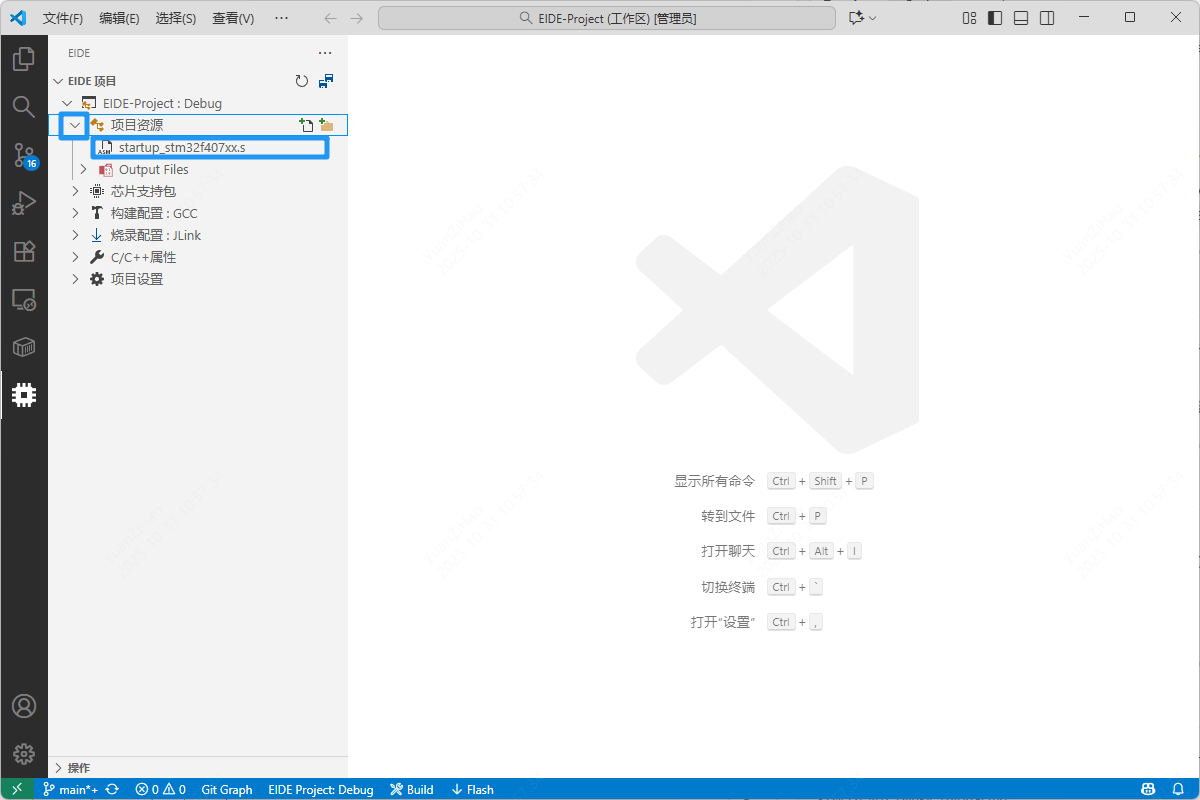Screen dimensions: 1200x800
Task: Collapse the 项目资源 tree node
Action: (x=74, y=125)
